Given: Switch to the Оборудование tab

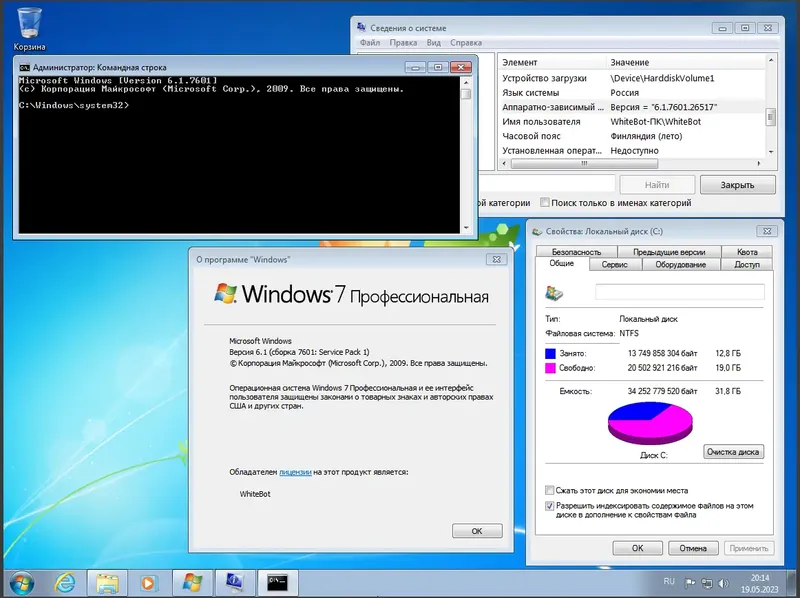Looking at the screenshot, I should [x=681, y=264].
